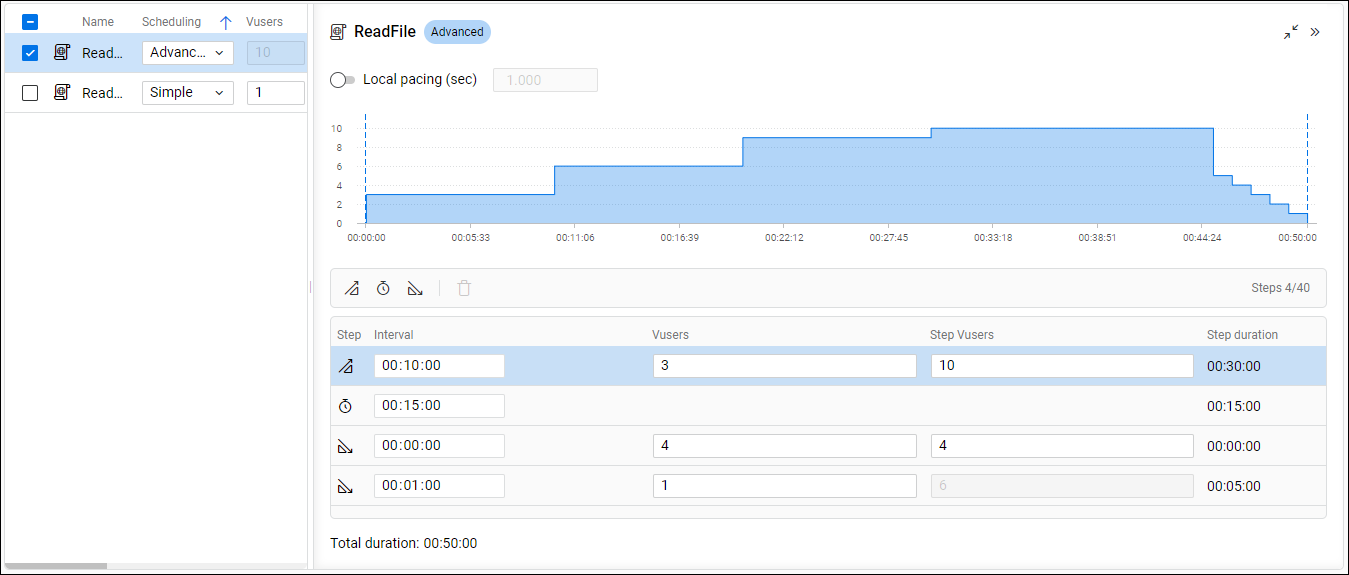Click the delete step trash icon
The image size is (1349, 575).
coord(464,289)
